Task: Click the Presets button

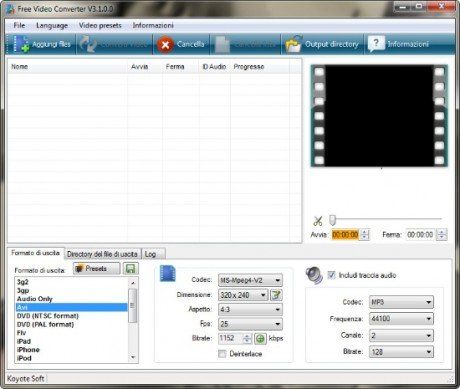Action: [96, 269]
